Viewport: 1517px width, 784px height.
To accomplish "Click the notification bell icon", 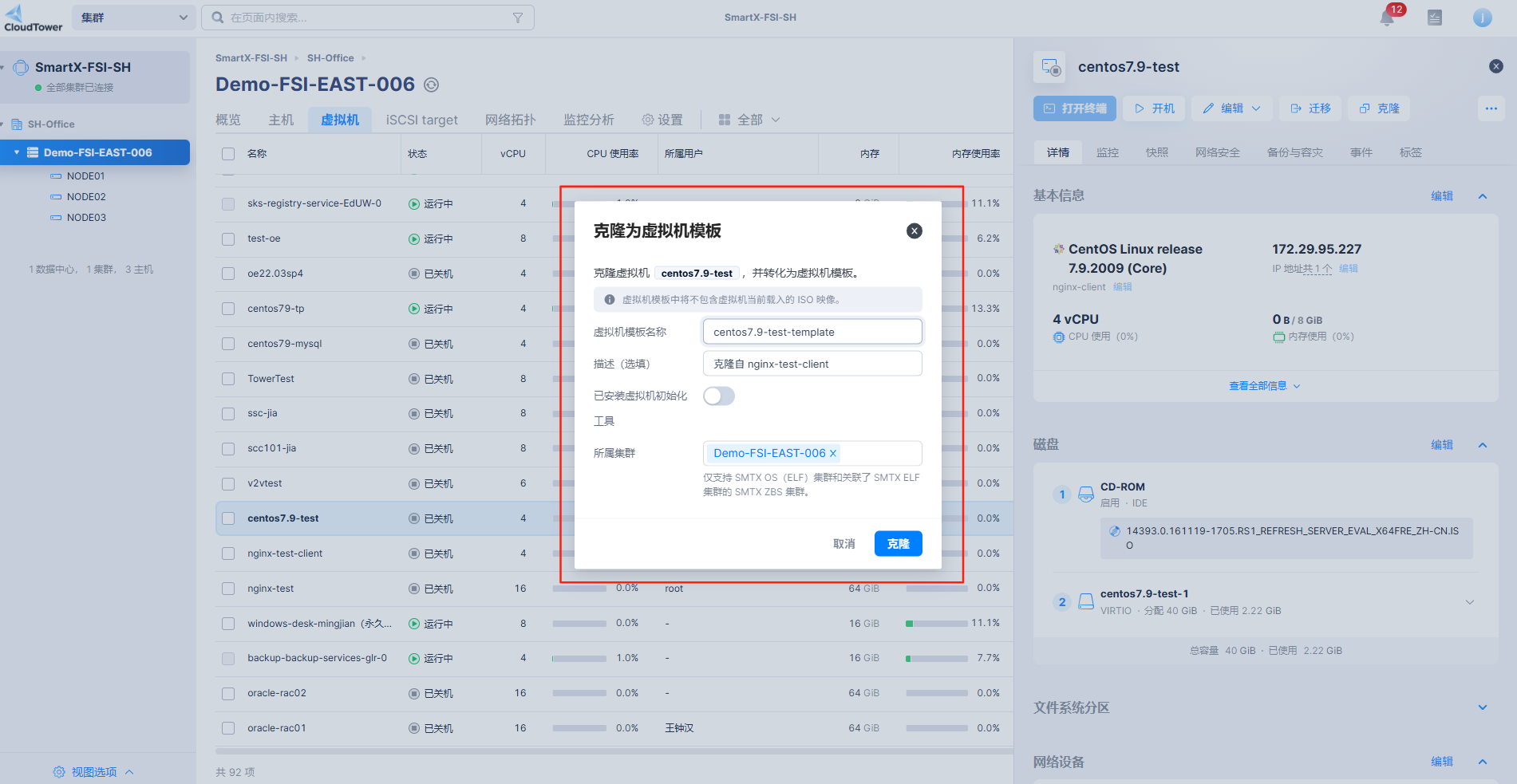I will [x=1387, y=18].
